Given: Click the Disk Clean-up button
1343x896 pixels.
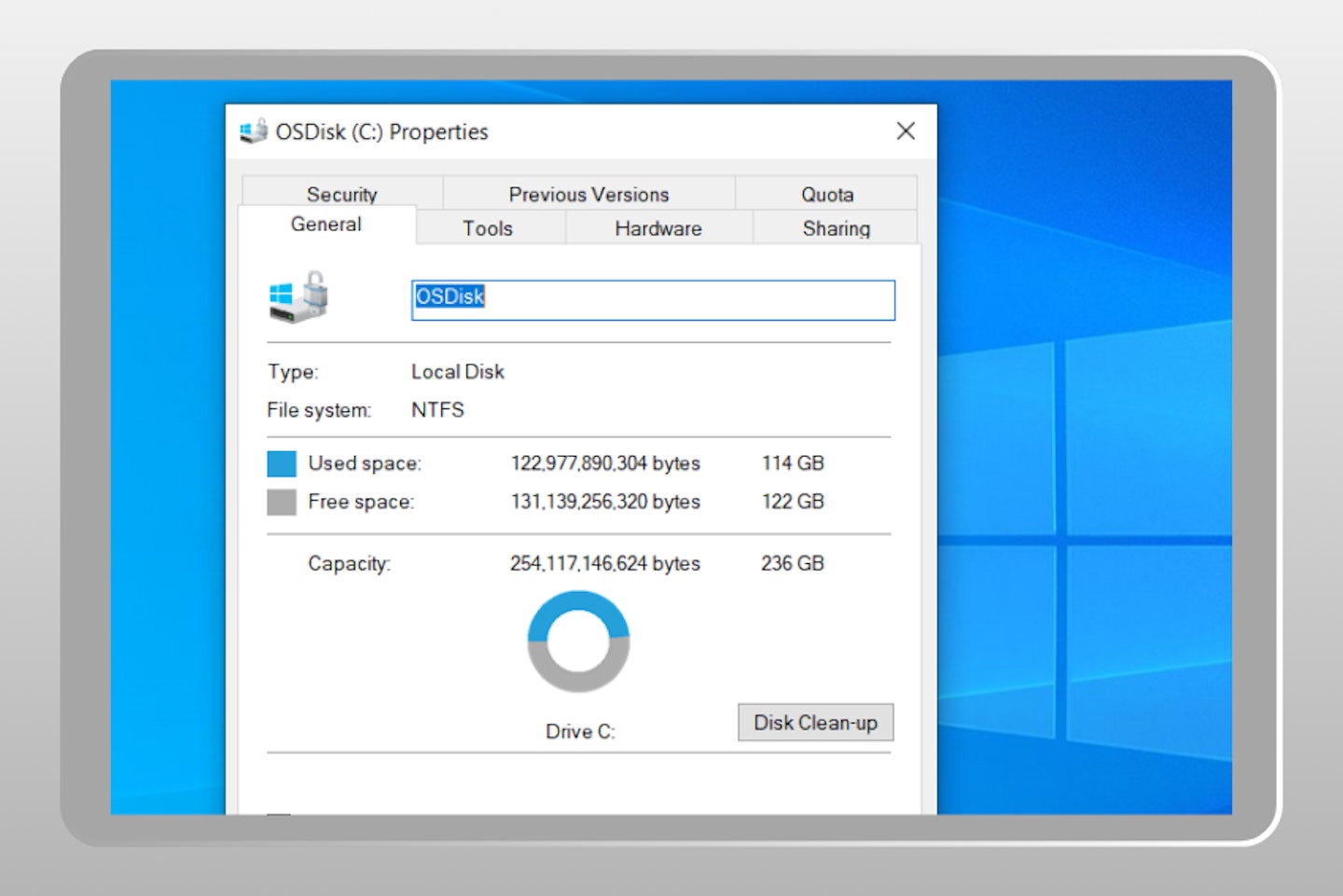Looking at the screenshot, I should click(816, 723).
